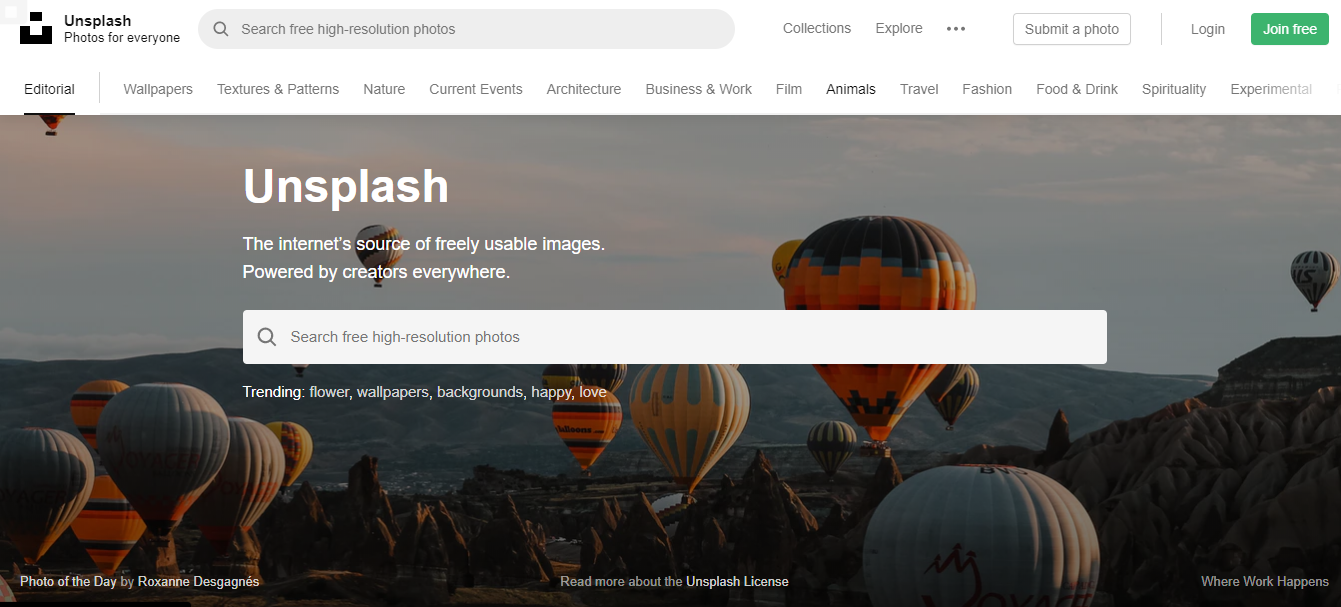This screenshot has width=1341, height=607.
Task: Click the Unsplash Photos for everyone text
Action: (x=122, y=29)
